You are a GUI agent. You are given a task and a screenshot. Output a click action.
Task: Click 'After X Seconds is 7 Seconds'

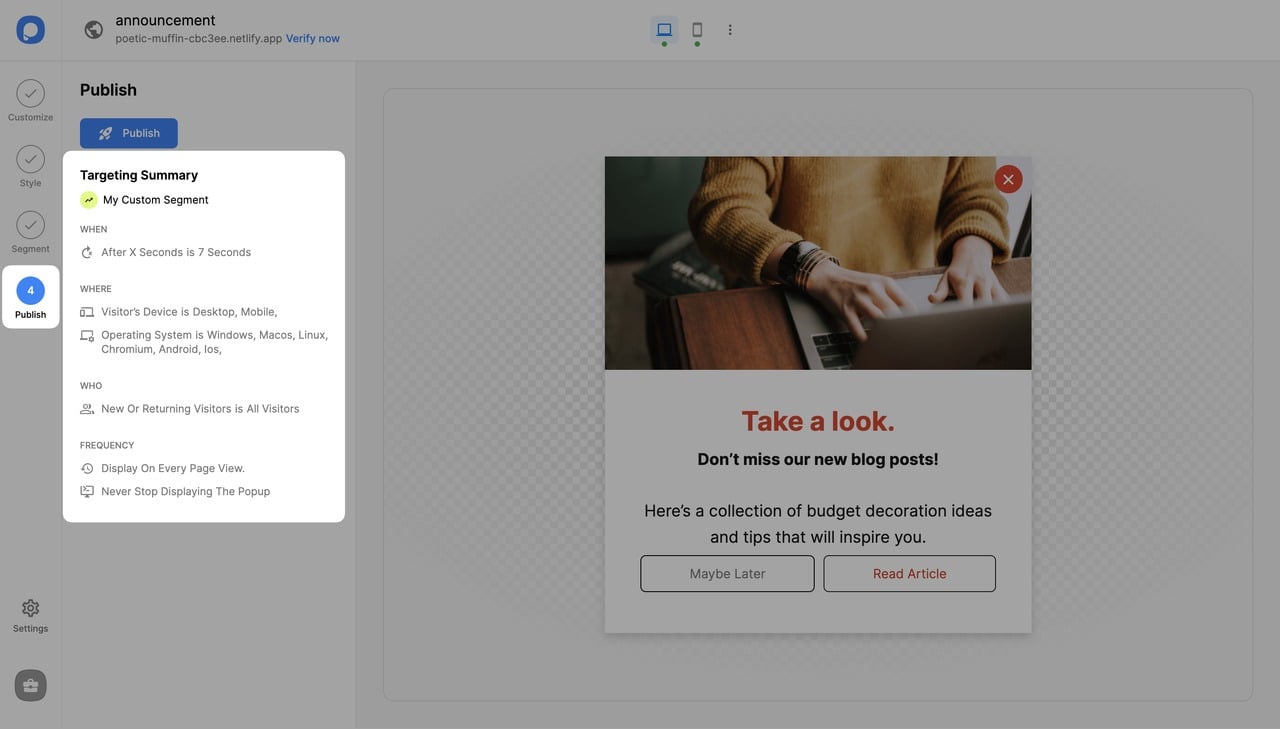[x=176, y=253]
